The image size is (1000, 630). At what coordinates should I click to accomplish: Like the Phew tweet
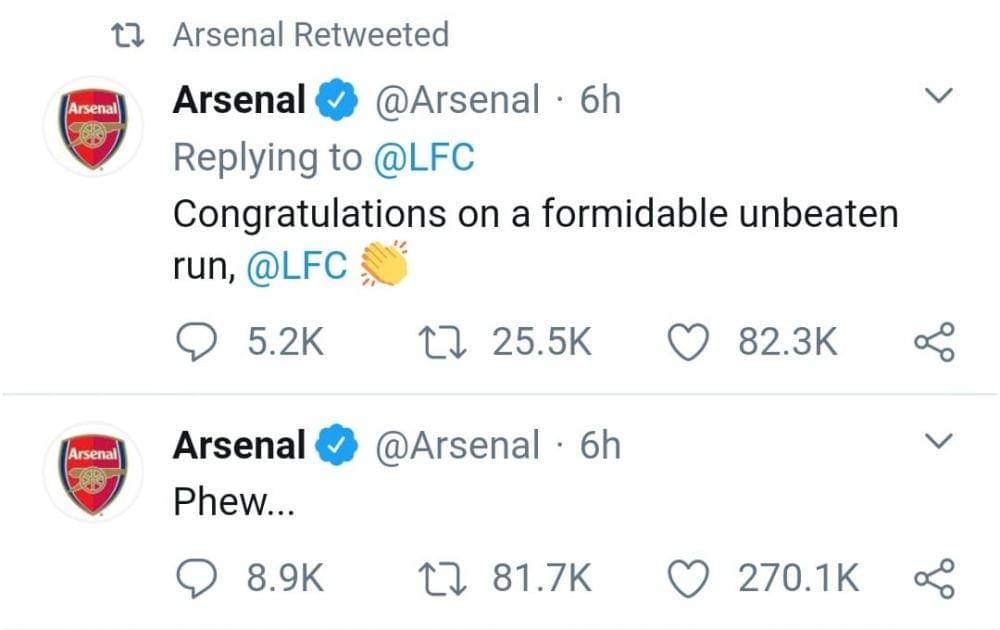coord(690,576)
